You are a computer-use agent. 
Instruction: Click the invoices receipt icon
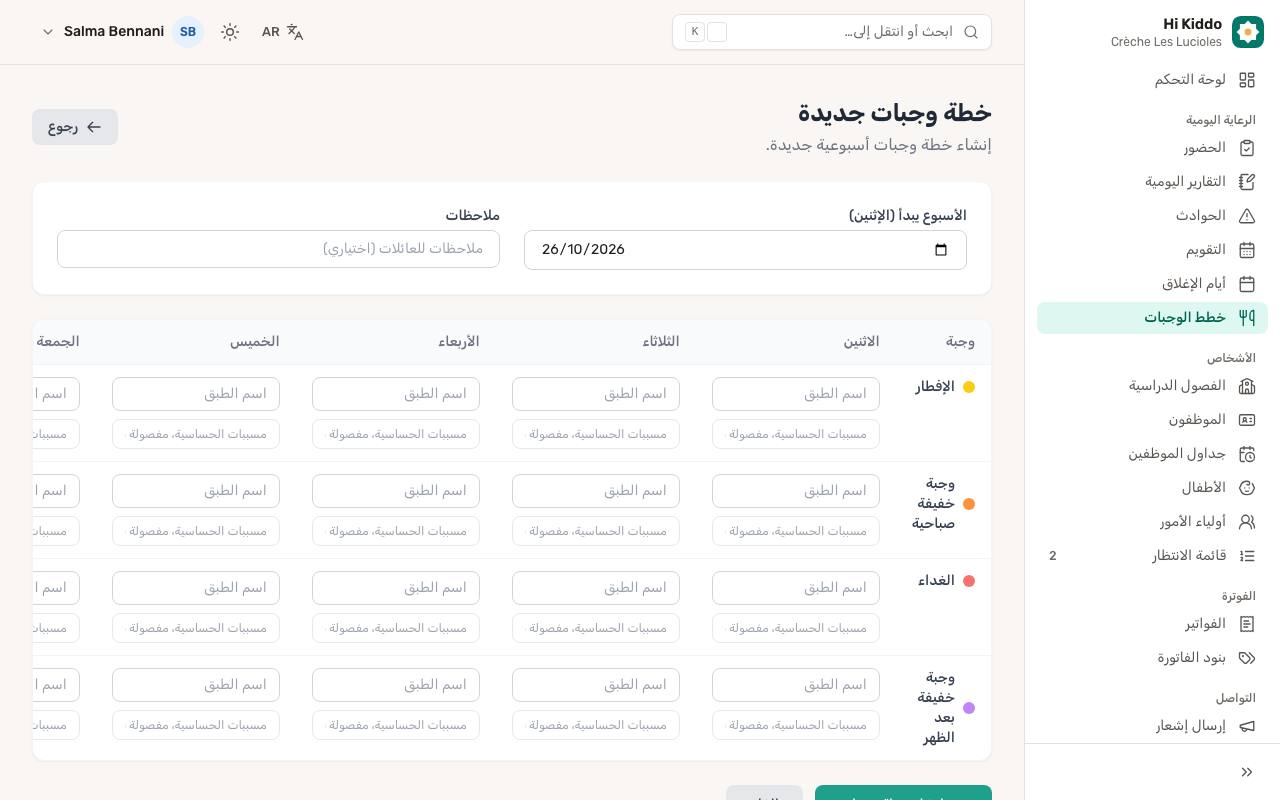pyautogui.click(x=1247, y=624)
